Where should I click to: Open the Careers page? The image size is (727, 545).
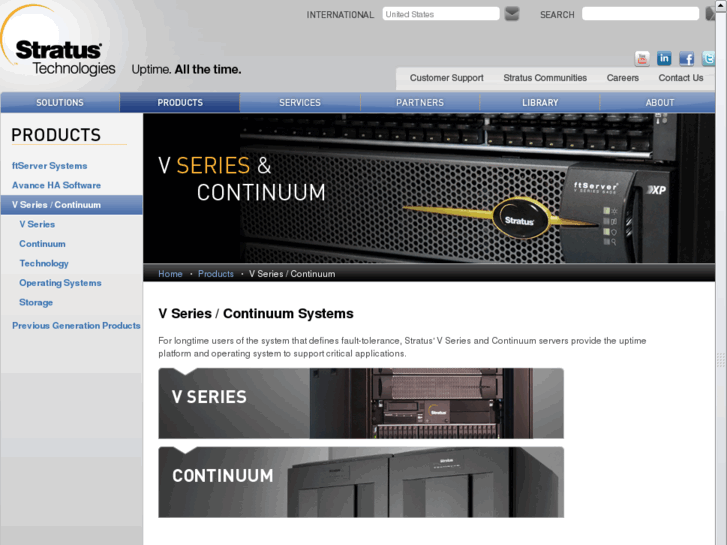[623, 78]
